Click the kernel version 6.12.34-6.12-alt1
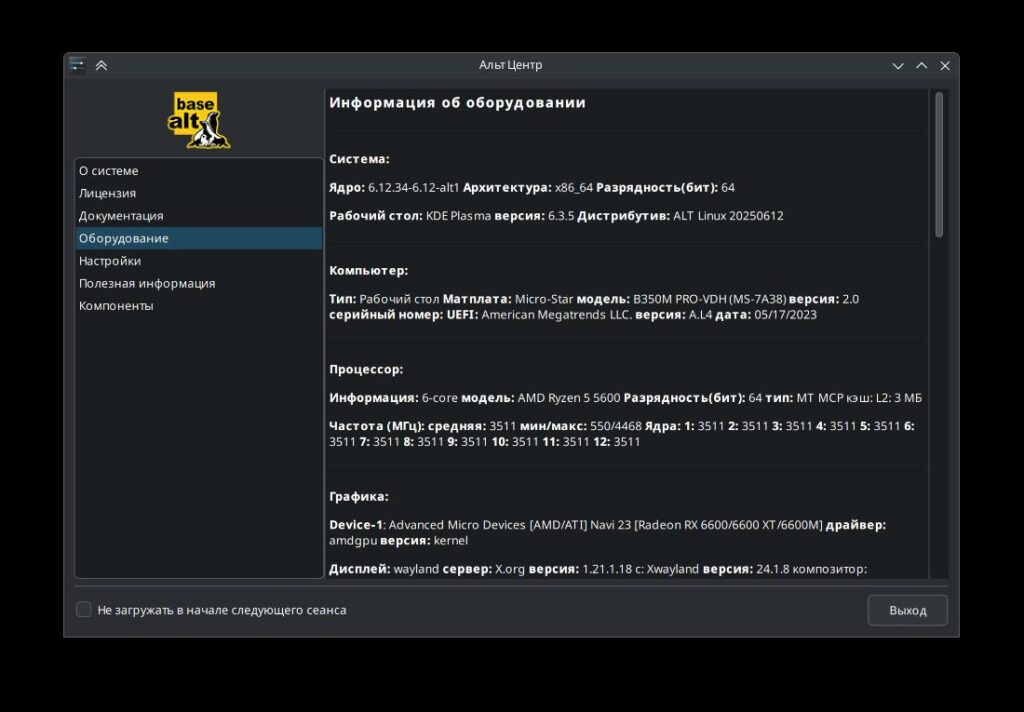Viewport: 1024px width, 712px height. click(413, 187)
